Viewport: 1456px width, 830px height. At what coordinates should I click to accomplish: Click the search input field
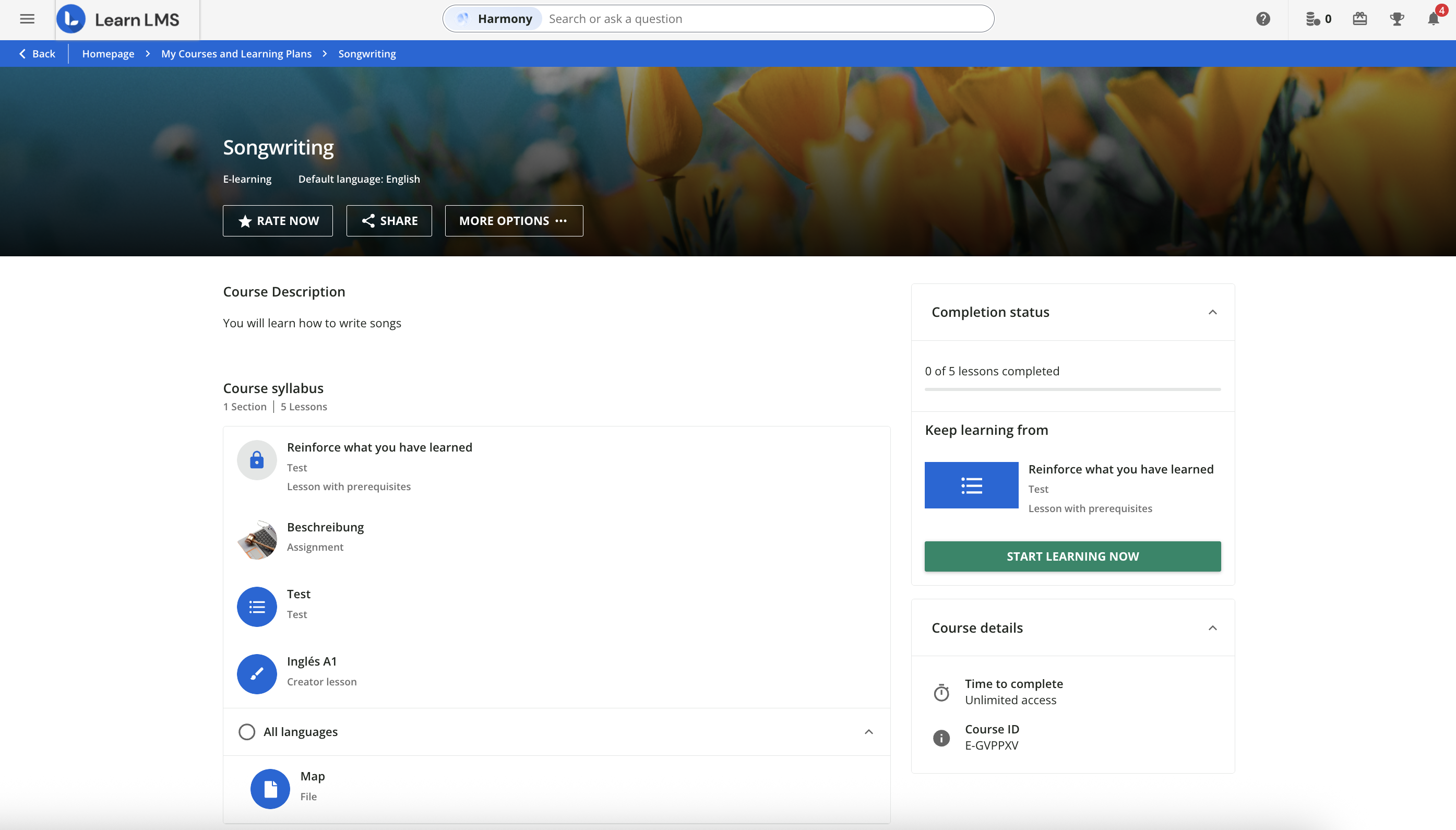[741, 18]
